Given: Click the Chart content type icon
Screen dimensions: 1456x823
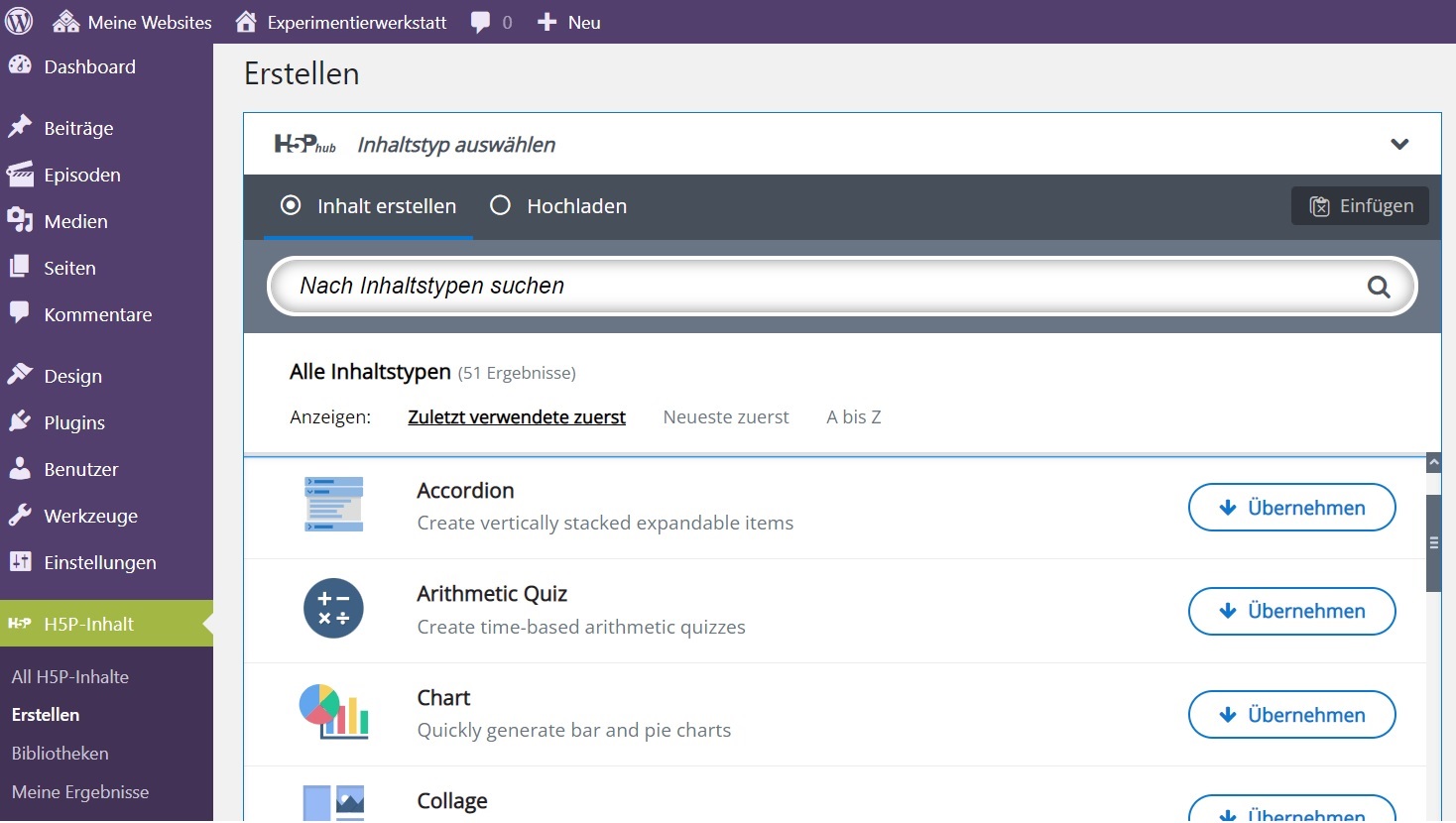Looking at the screenshot, I should pos(333,712).
